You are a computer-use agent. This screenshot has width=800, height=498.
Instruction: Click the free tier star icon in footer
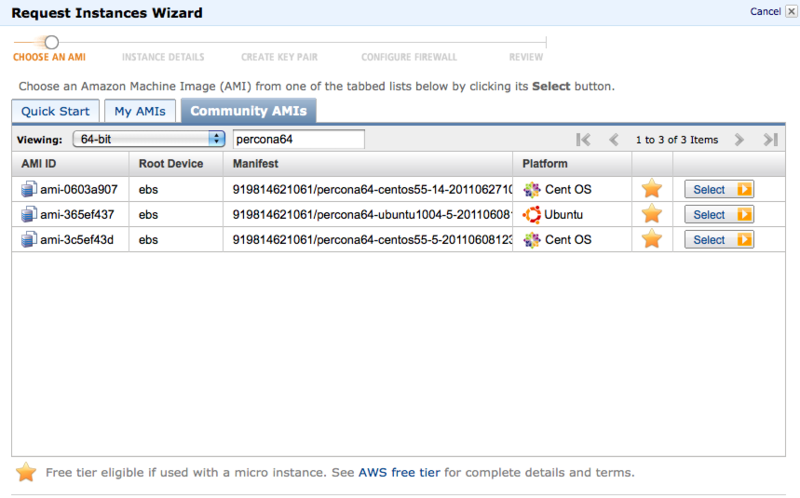[26, 472]
